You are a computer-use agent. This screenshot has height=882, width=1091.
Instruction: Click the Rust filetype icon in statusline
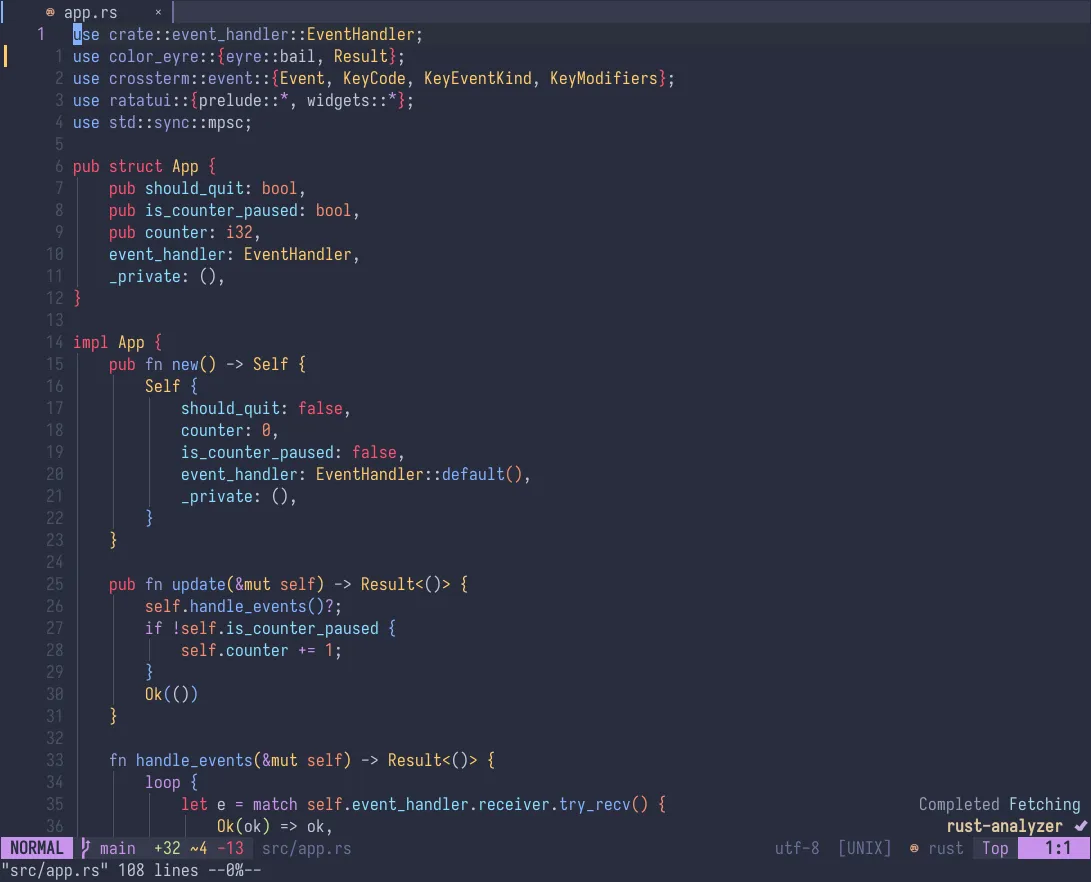(914, 848)
